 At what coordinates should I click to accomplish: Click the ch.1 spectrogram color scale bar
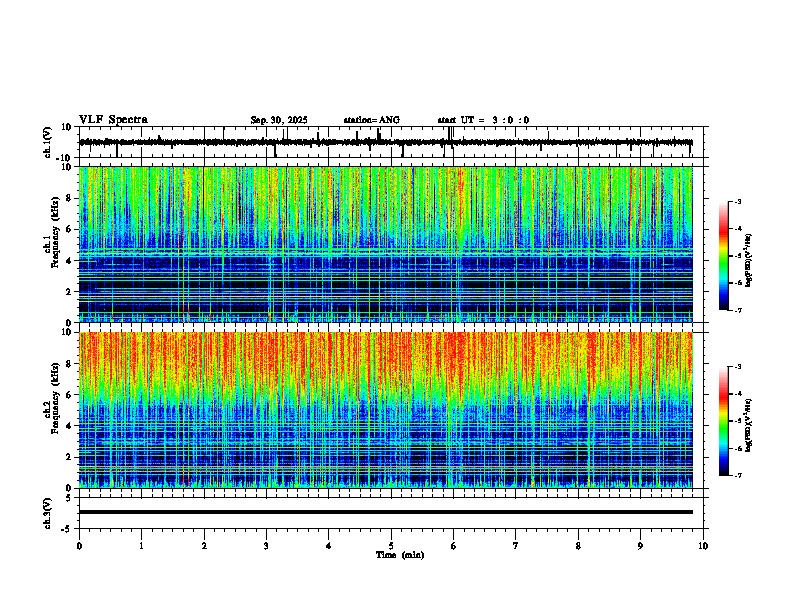click(723, 256)
